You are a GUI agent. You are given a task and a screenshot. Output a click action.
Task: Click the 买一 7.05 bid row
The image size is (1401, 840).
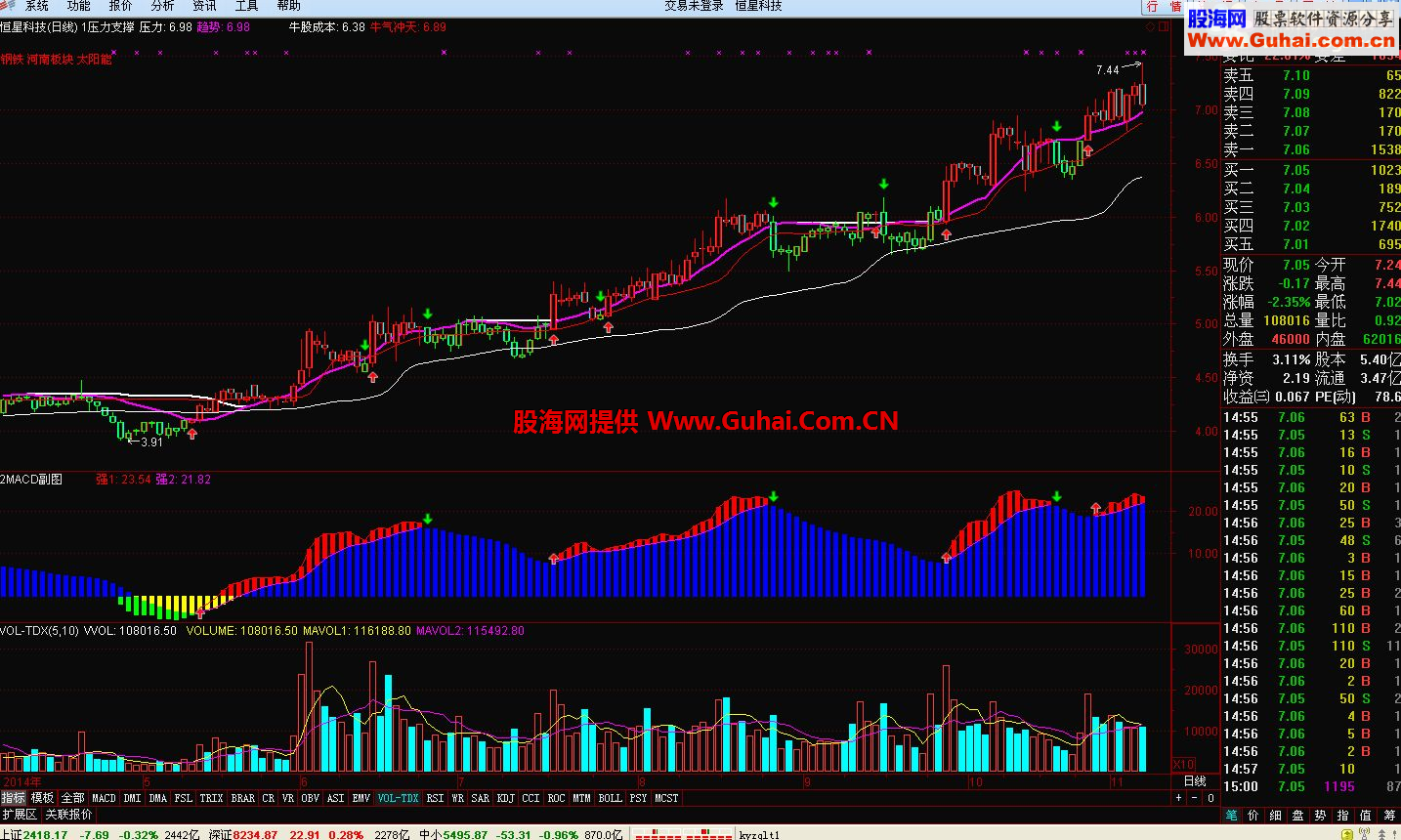[1311, 170]
